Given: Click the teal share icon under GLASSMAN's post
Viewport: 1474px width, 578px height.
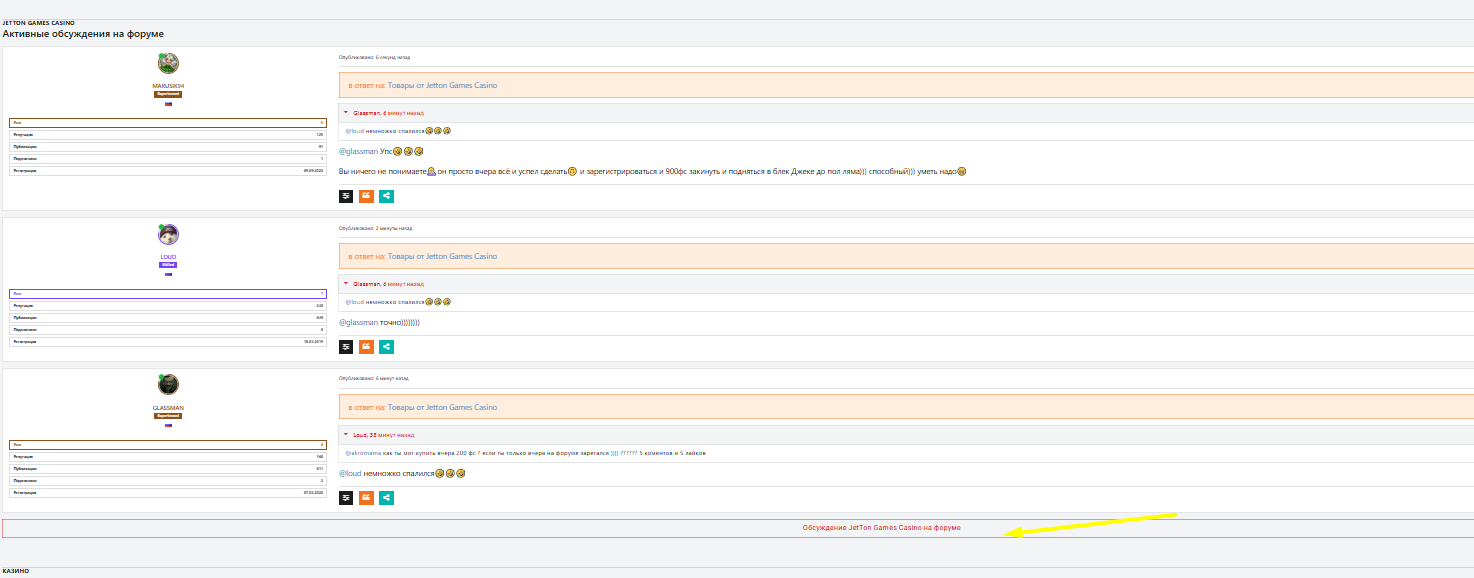Looking at the screenshot, I should click(x=386, y=498).
